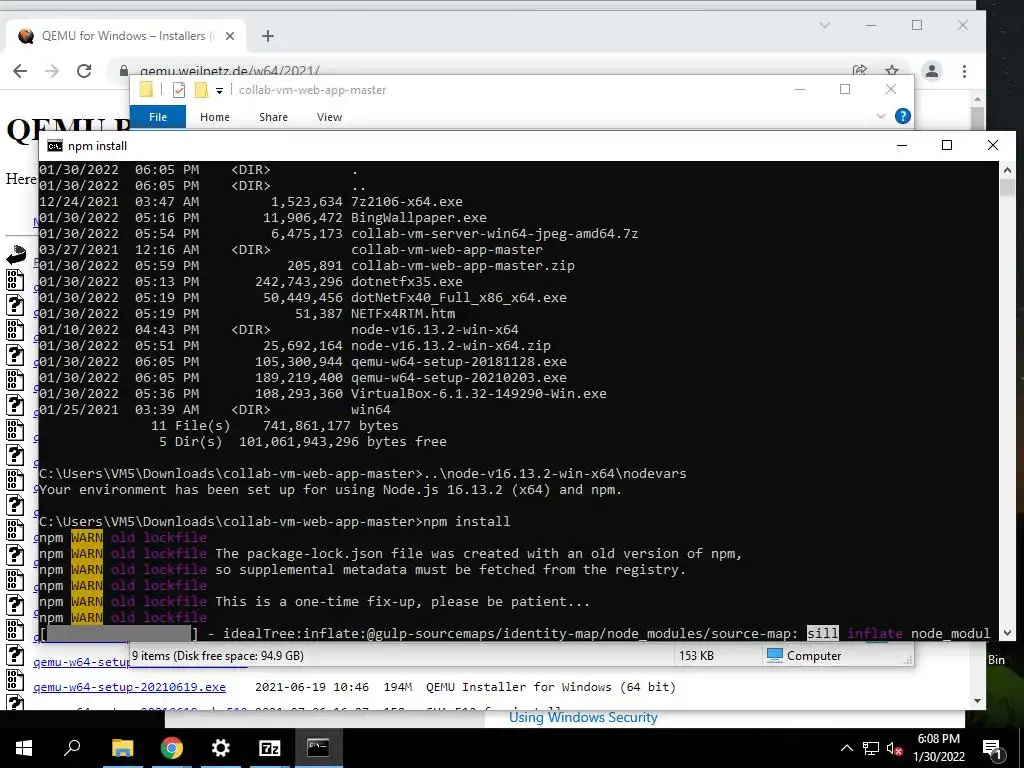The image size is (1024, 768).
Task: Reload the QEMU page in Chrome
Action: click(x=84, y=71)
